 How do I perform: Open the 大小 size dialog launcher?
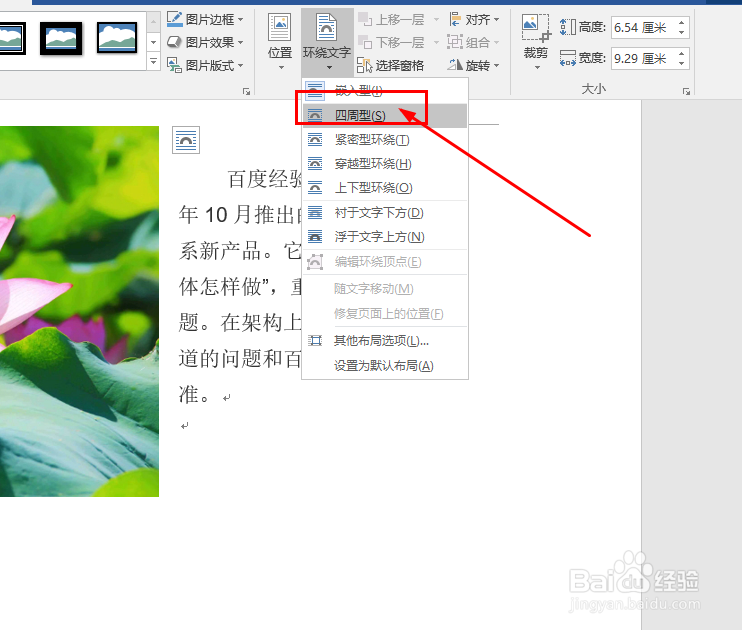686,91
